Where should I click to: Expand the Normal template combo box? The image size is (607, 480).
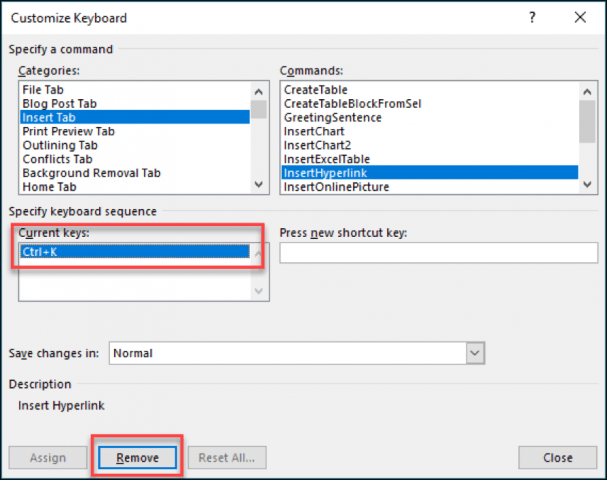[x=297, y=353]
